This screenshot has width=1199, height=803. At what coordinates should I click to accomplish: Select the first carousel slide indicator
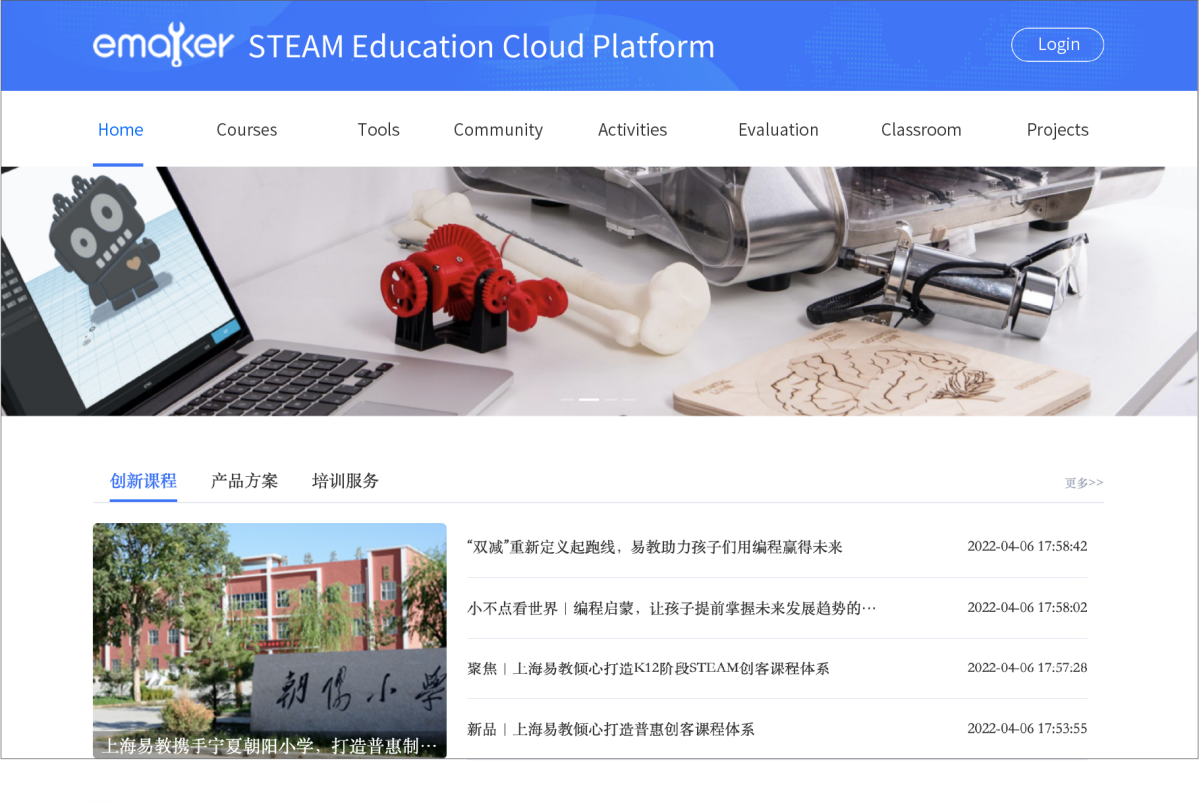coord(567,400)
